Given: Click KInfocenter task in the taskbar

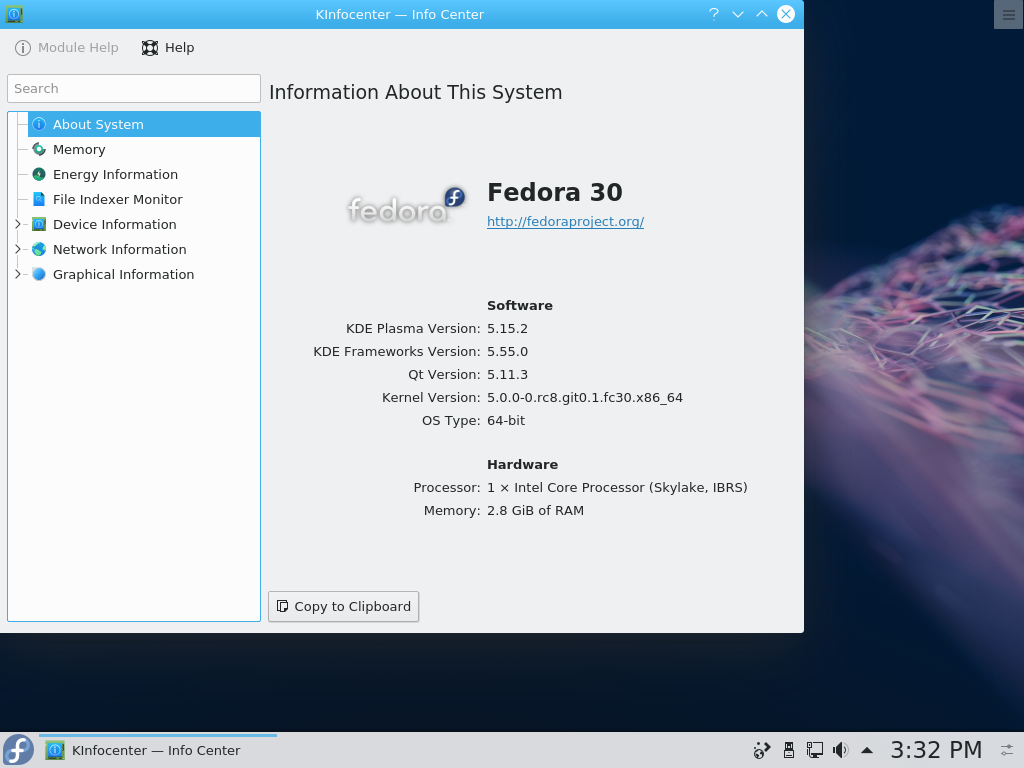Looking at the screenshot, I should pos(157,750).
